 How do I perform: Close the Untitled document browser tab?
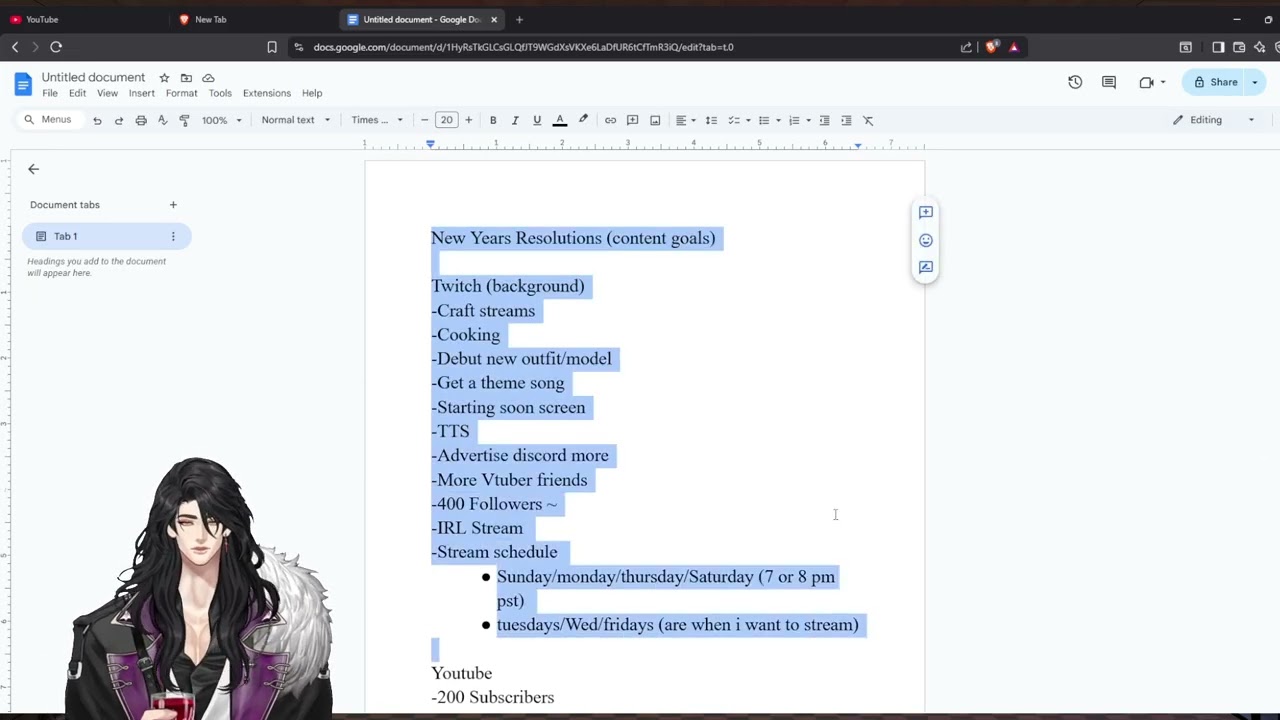494,19
